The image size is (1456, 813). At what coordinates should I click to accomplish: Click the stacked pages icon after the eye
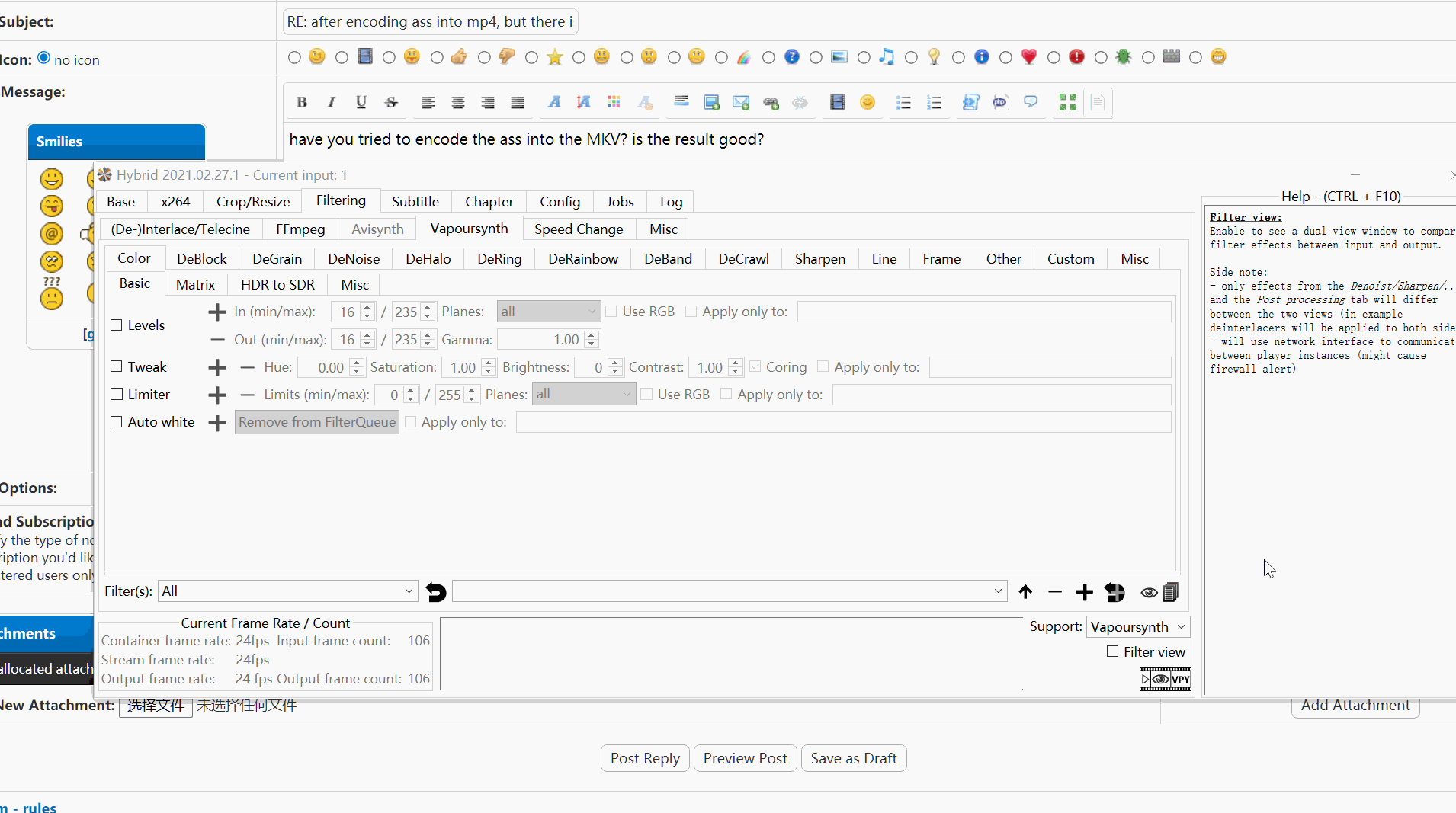(1171, 592)
